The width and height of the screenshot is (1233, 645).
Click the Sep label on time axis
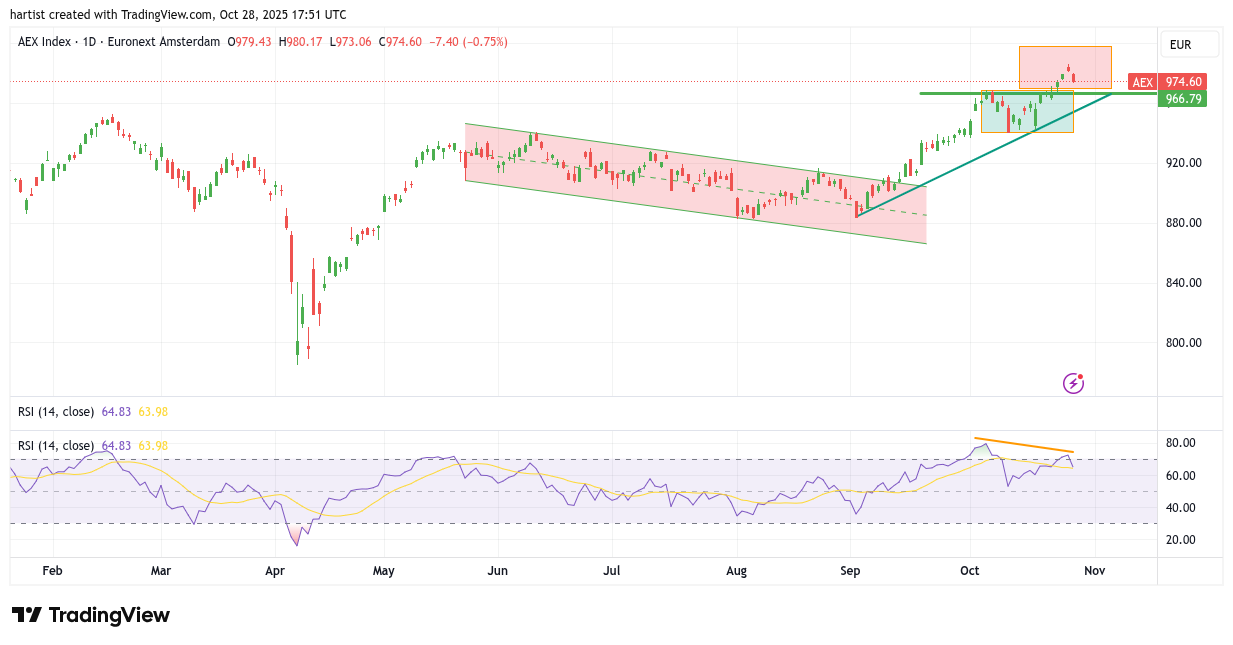tap(851, 571)
